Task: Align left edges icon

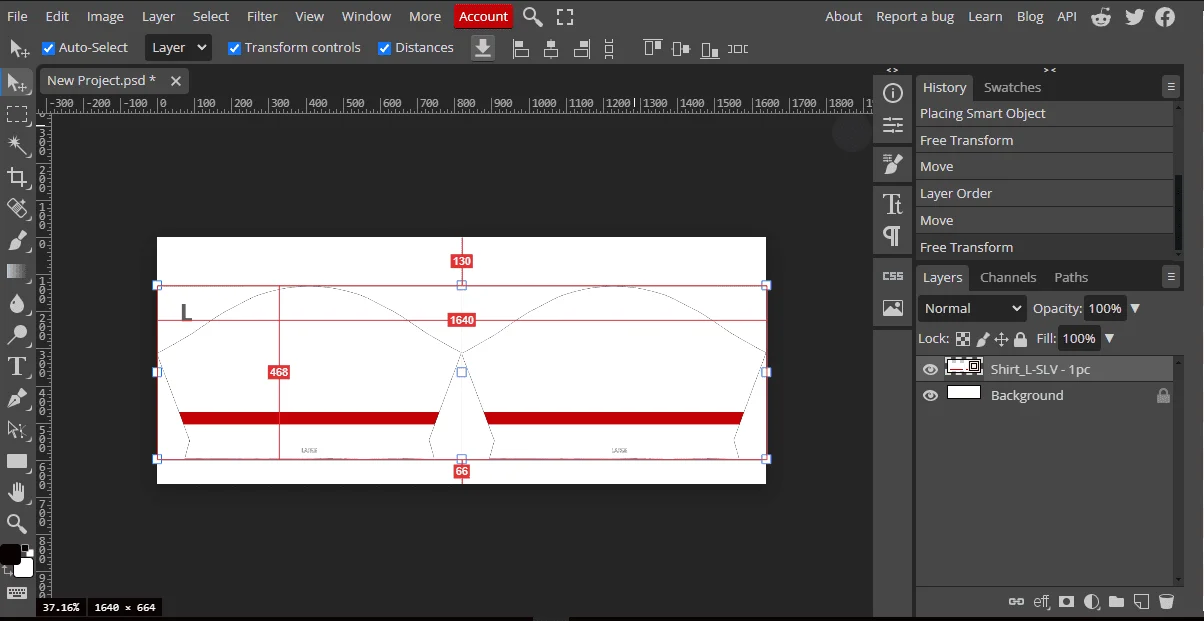Action: pyautogui.click(x=520, y=48)
